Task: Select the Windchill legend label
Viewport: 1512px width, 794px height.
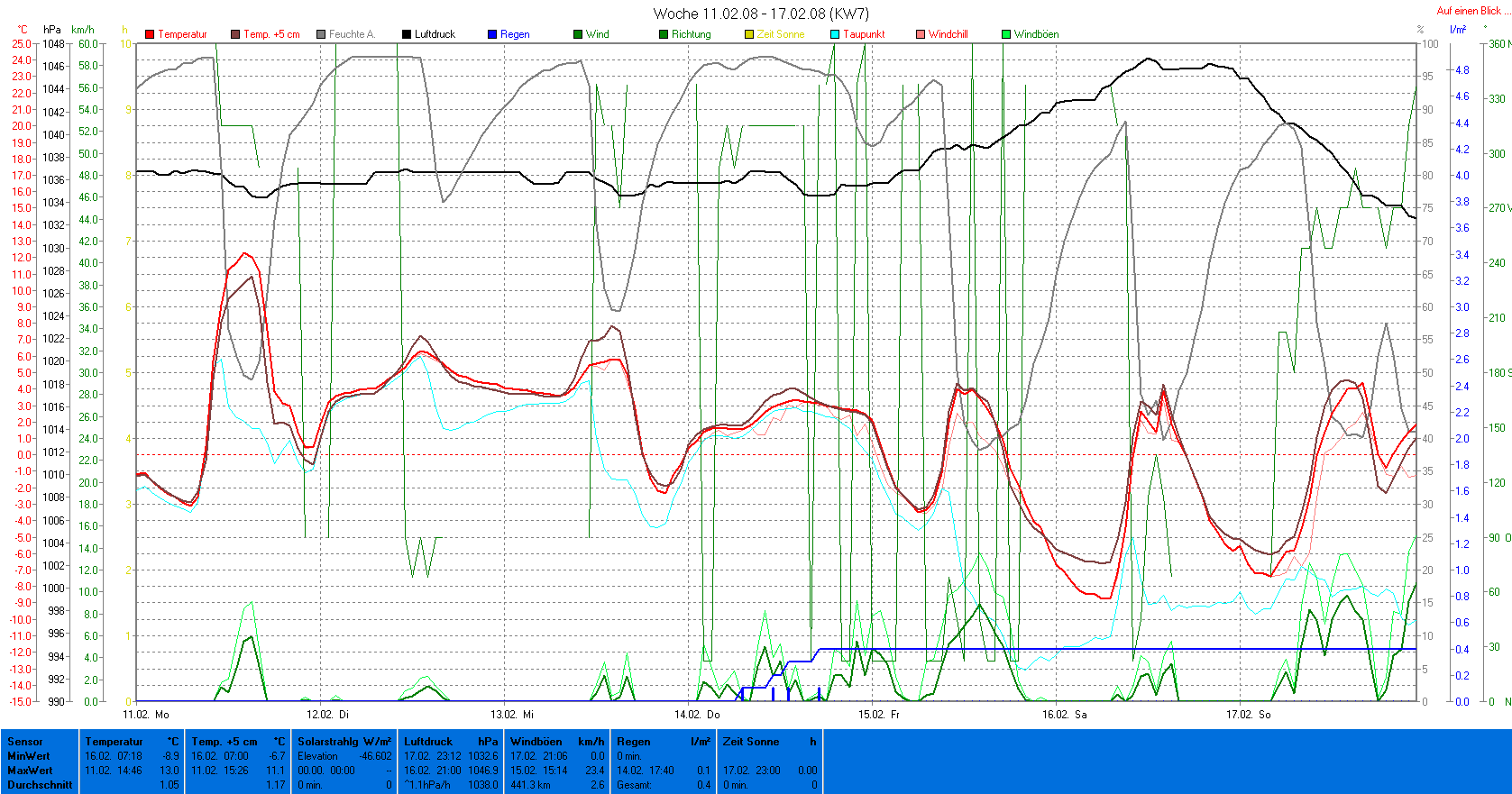Action: click(948, 34)
